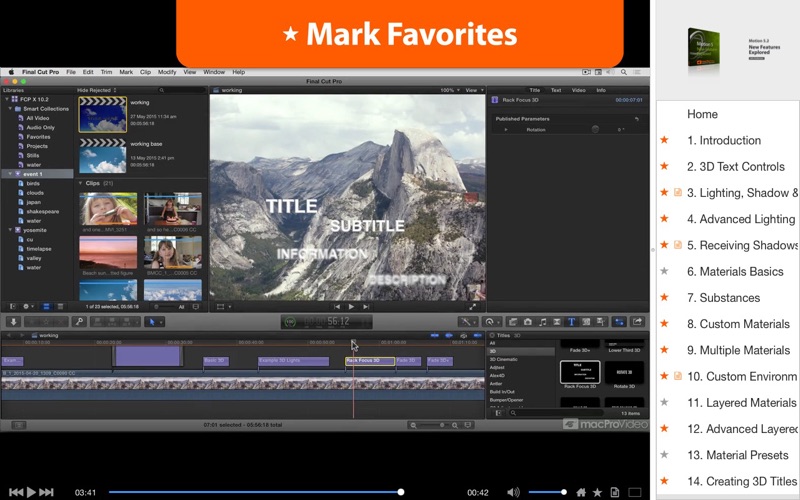Favorite chapter 11 Layered Materials star
Screen dimensions: 800x500
coord(664,402)
